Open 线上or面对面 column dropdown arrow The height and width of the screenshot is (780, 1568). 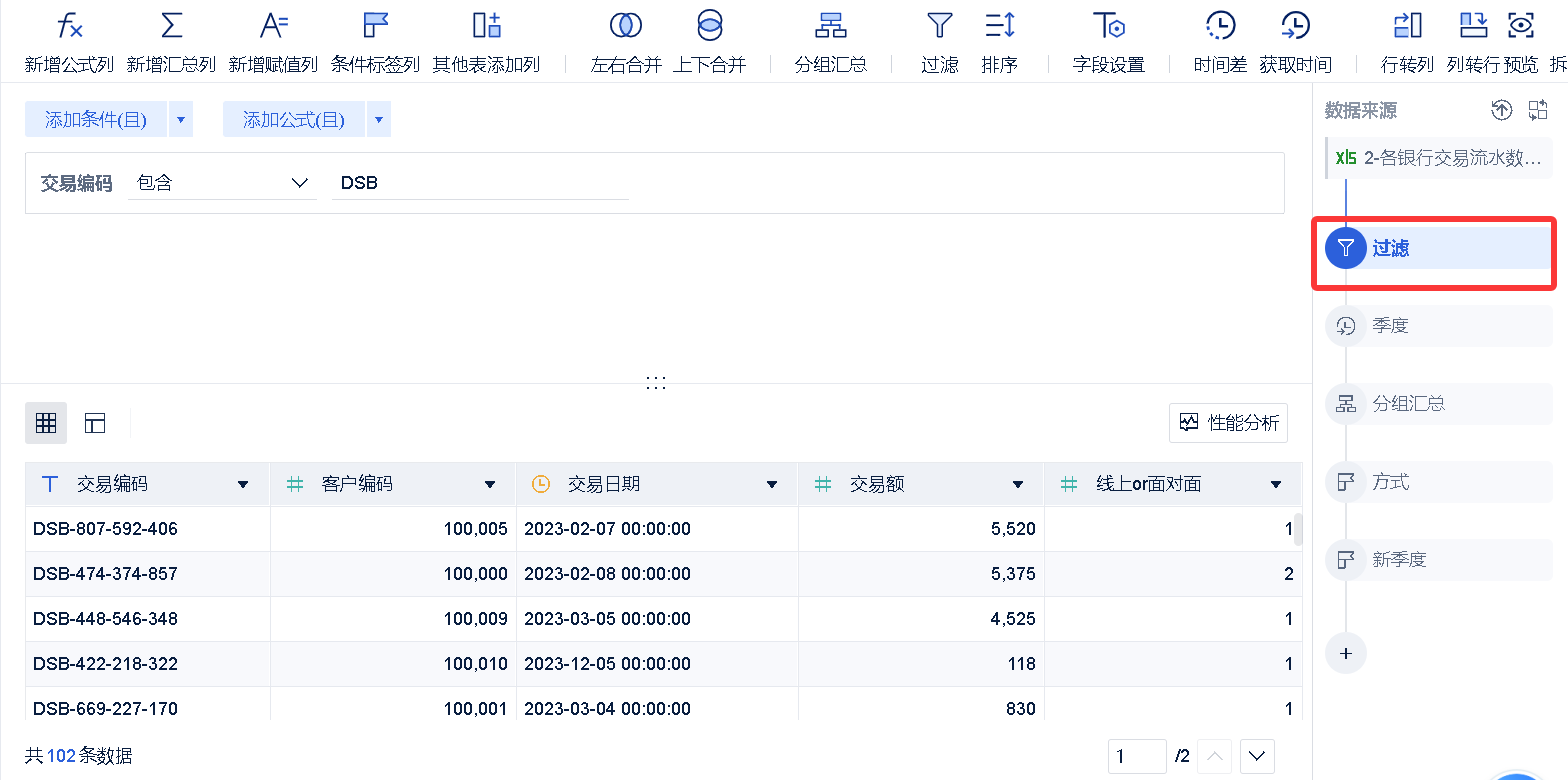pos(1276,485)
